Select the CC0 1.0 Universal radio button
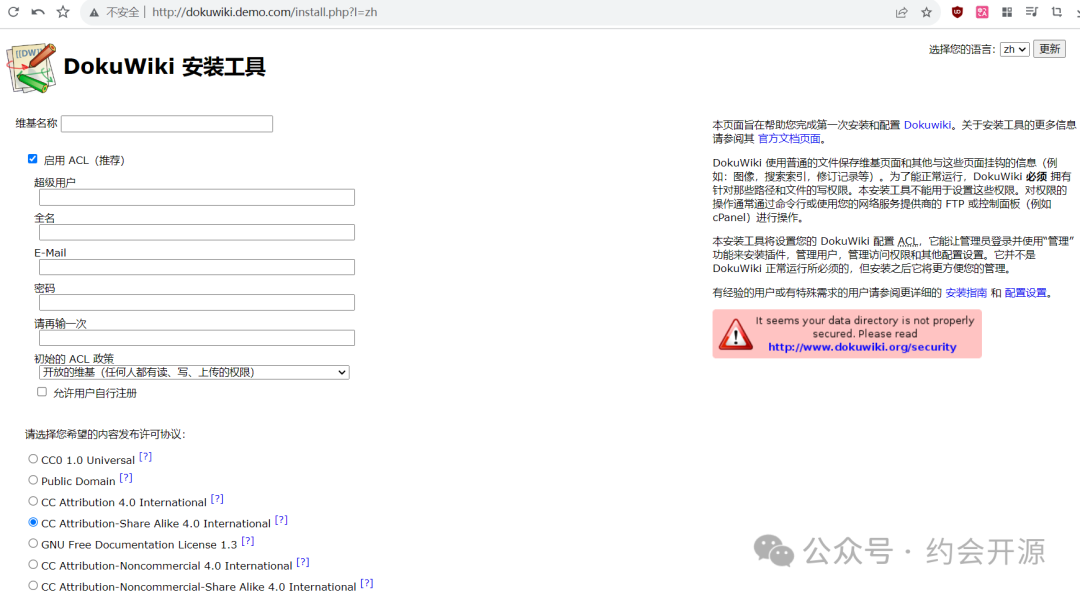 tap(33, 459)
